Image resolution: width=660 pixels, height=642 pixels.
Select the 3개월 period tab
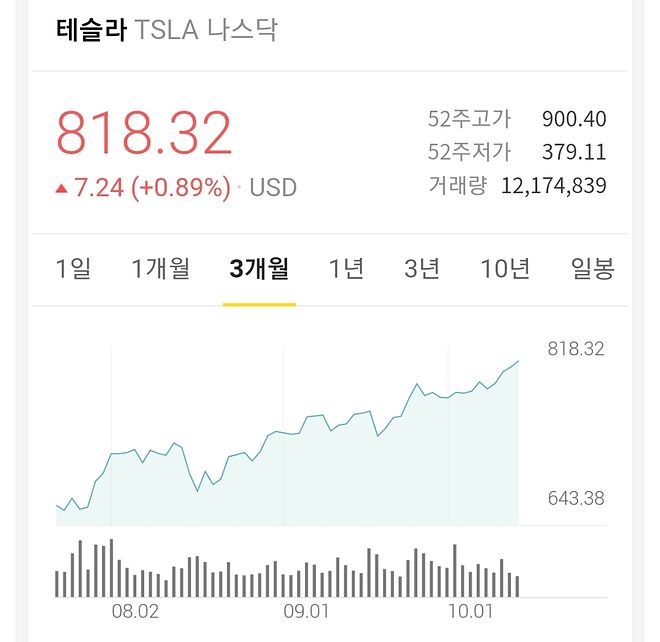(x=259, y=268)
